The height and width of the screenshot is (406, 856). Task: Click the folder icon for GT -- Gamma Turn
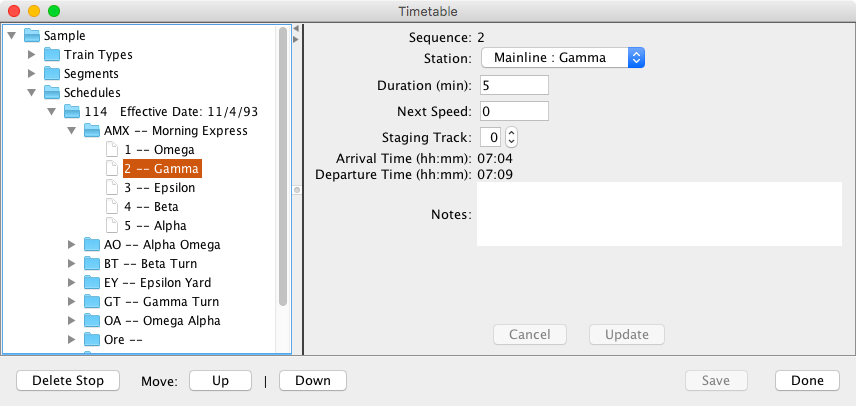coord(92,302)
